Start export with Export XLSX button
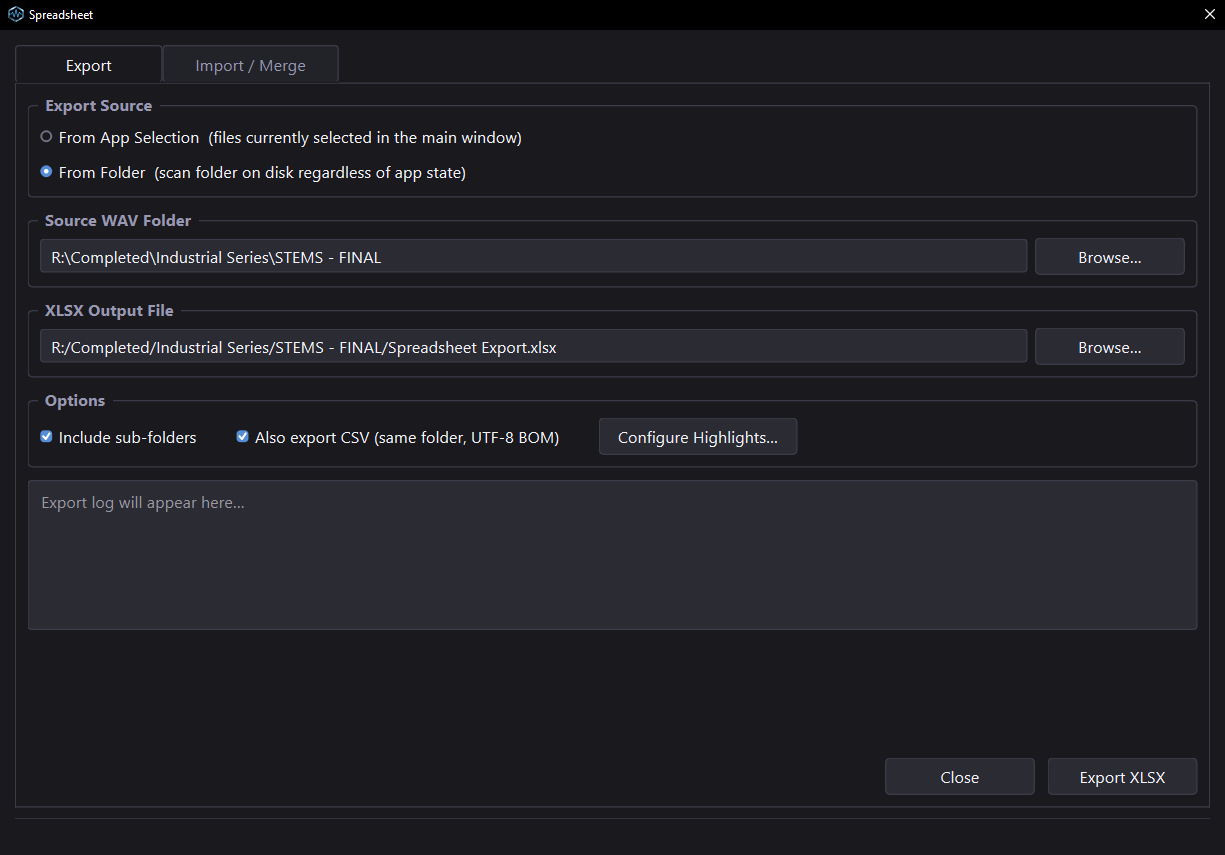 click(x=1123, y=777)
